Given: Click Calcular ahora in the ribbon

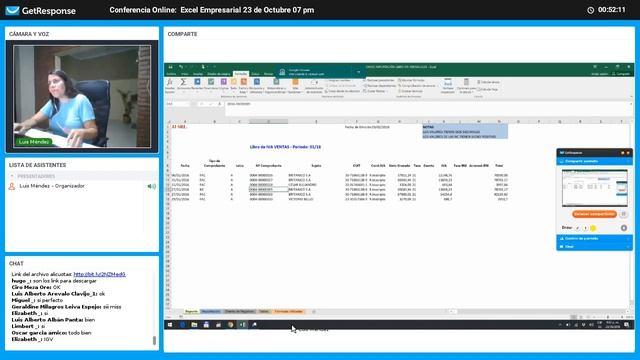Looking at the screenshot, I should [489, 82].
